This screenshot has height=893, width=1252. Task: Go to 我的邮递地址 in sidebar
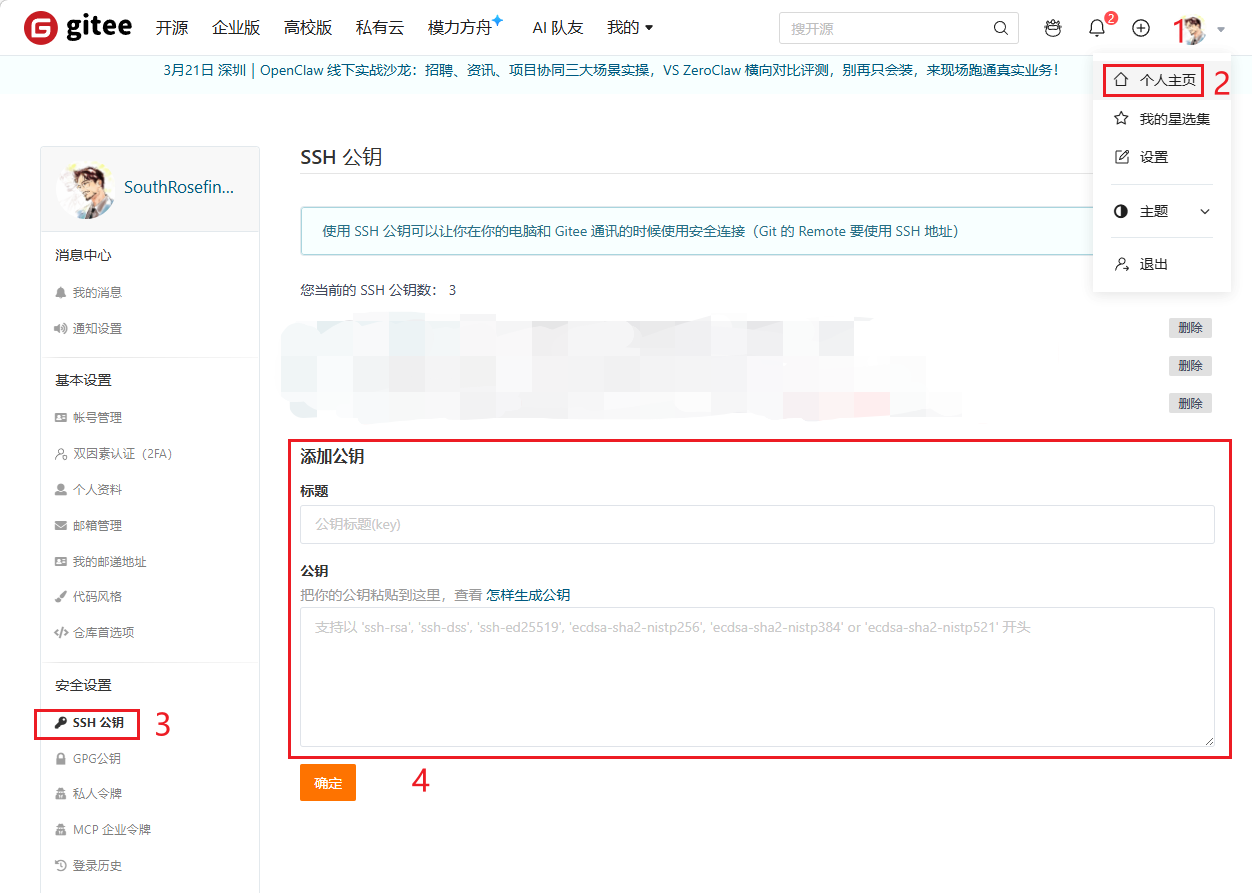pos(110,561)
